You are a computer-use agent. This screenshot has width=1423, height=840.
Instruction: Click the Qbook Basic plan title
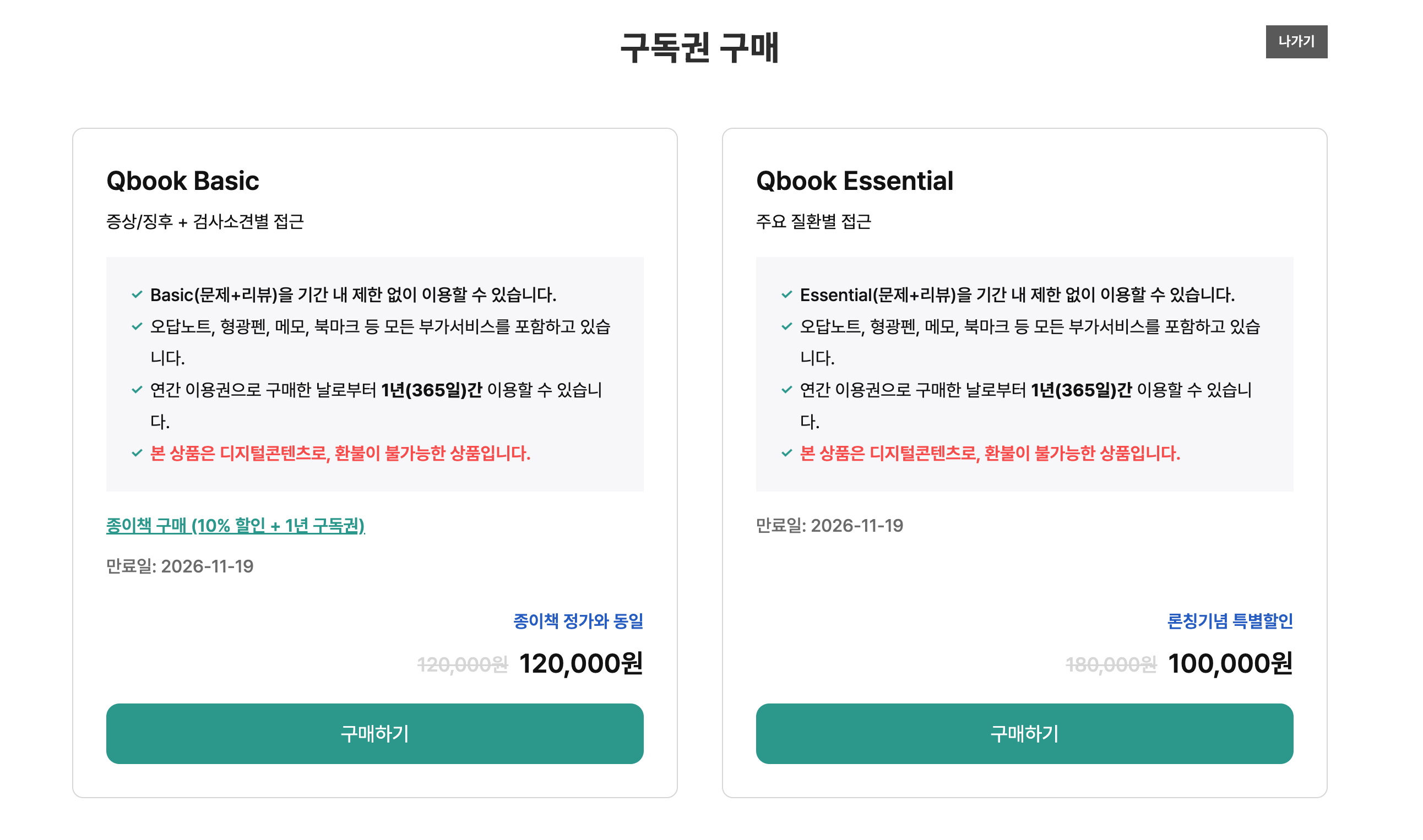coord(182,181)
